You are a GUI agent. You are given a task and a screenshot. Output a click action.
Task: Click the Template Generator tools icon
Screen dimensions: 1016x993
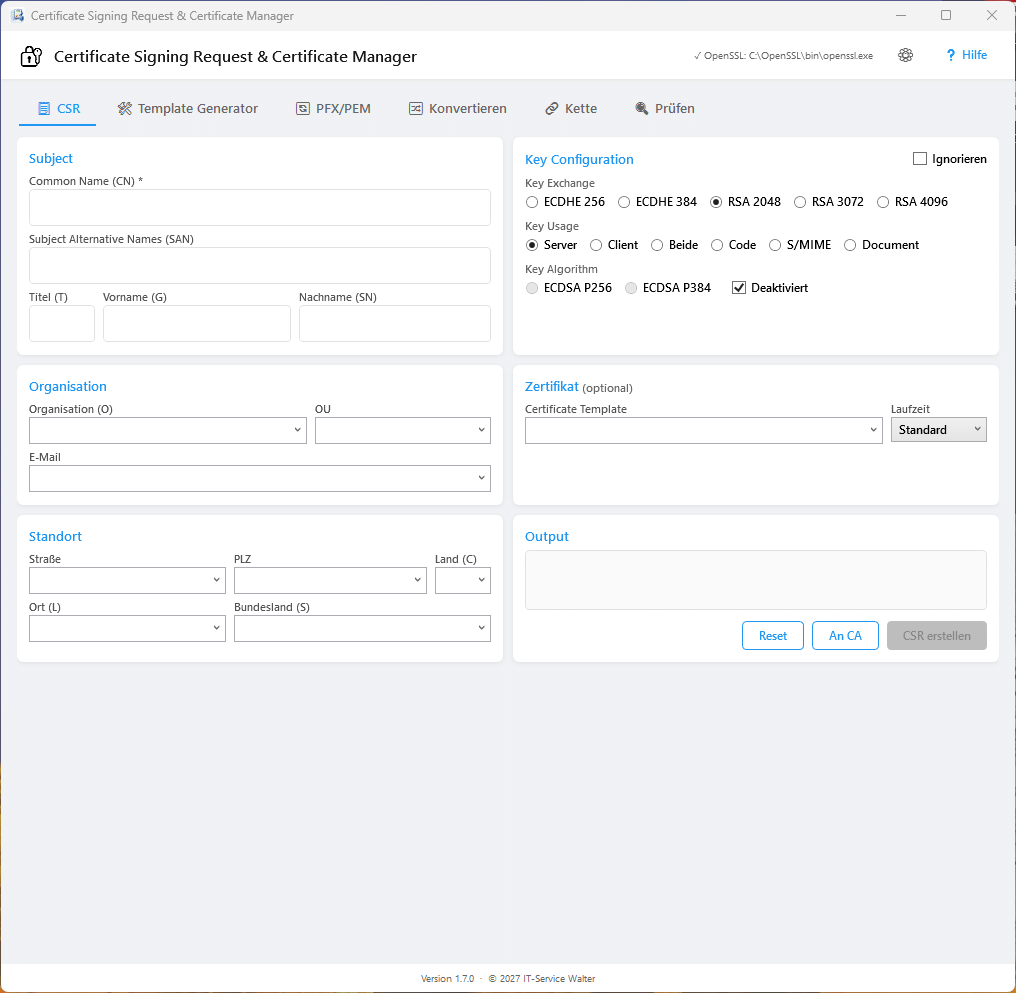click(124, 108)
